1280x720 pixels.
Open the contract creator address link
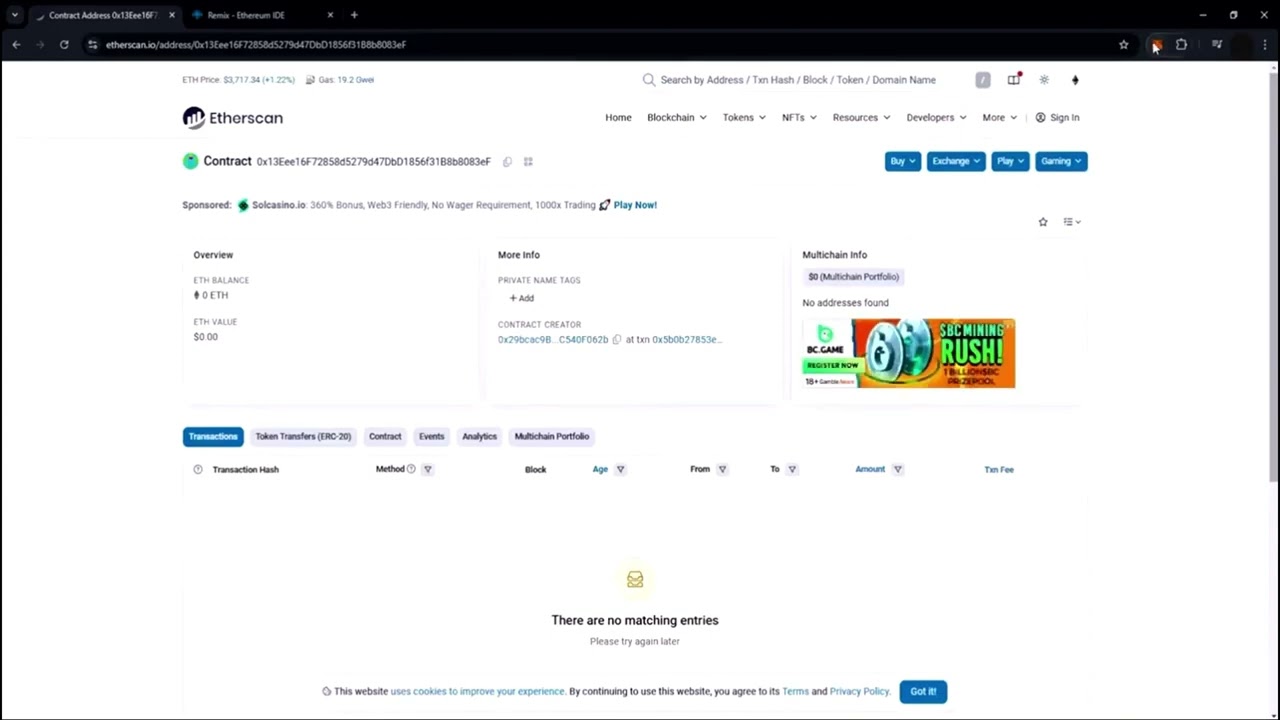pos(552,340)
